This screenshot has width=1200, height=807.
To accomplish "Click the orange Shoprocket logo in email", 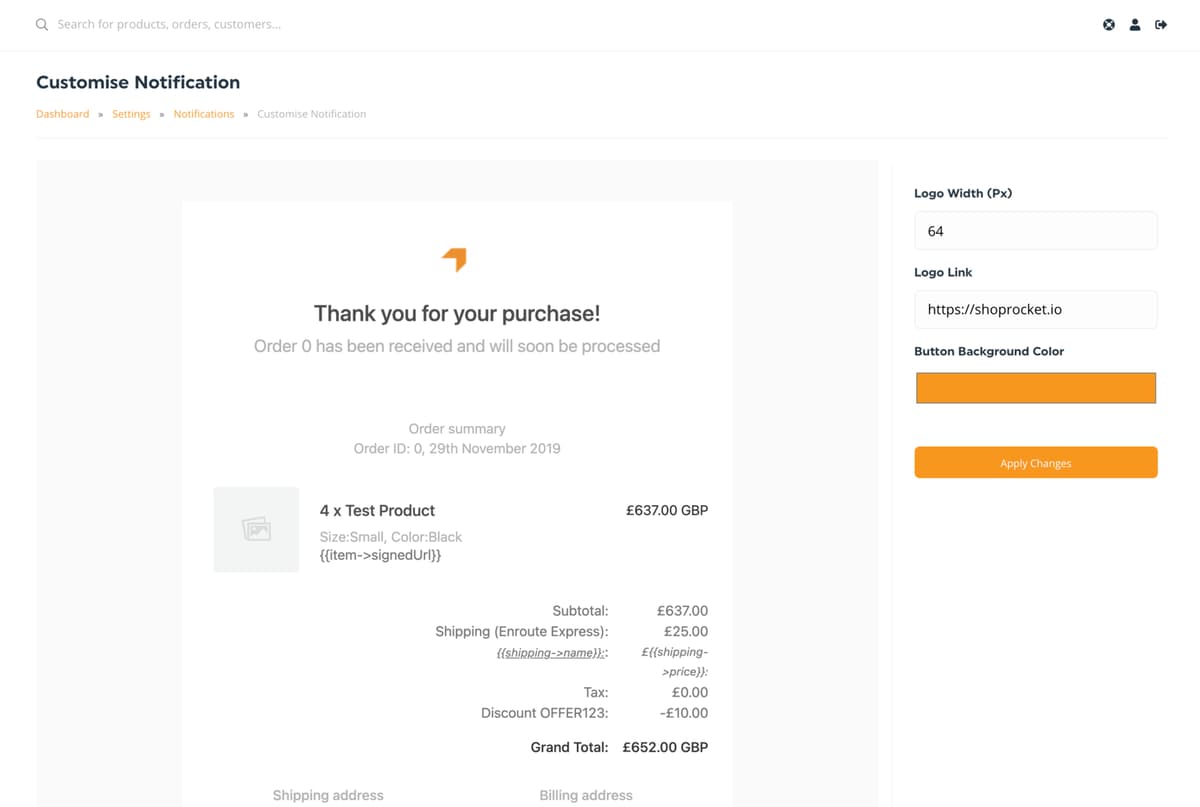I will coord(455,259).
